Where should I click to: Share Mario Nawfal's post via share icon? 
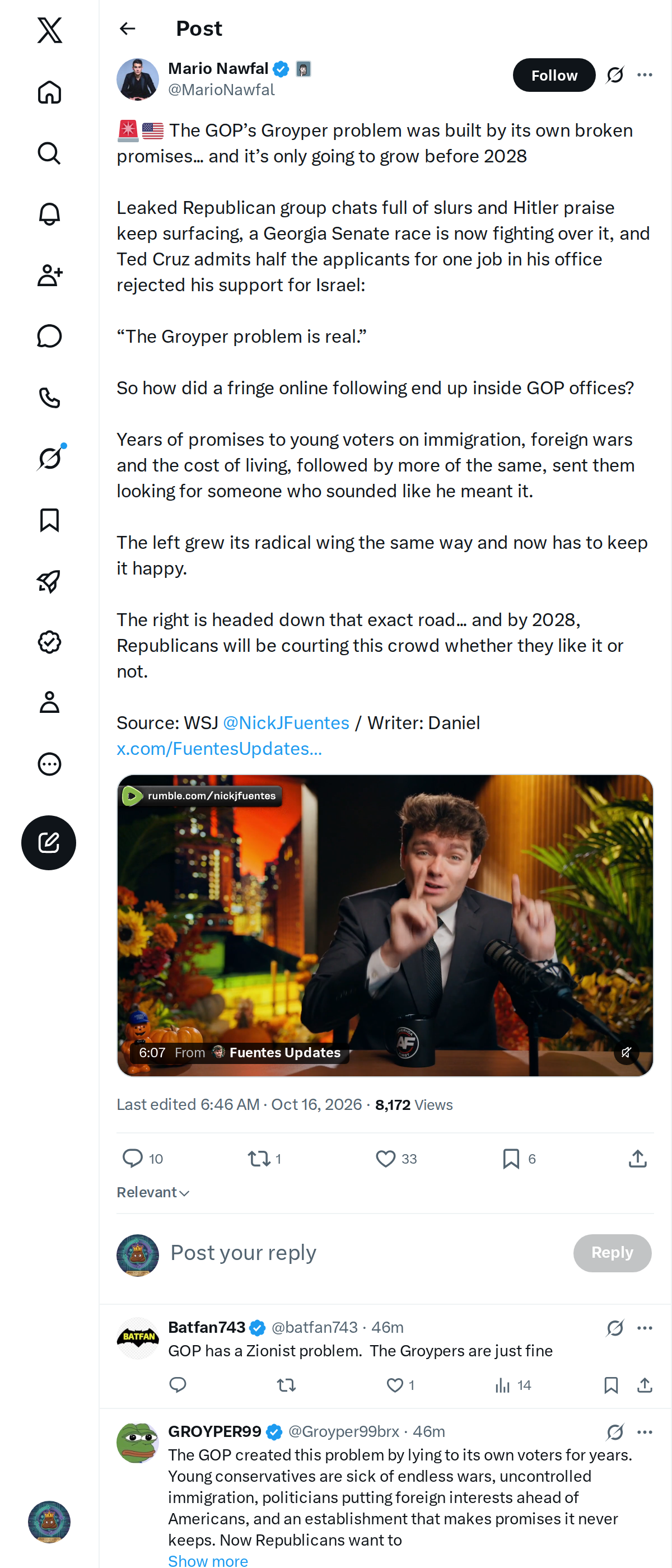(637, 1158)
